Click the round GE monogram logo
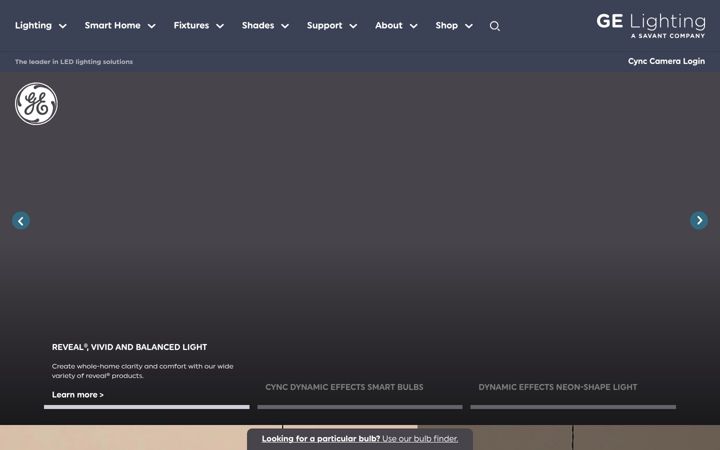Viewport: 720px width, 450px height. 36,104
